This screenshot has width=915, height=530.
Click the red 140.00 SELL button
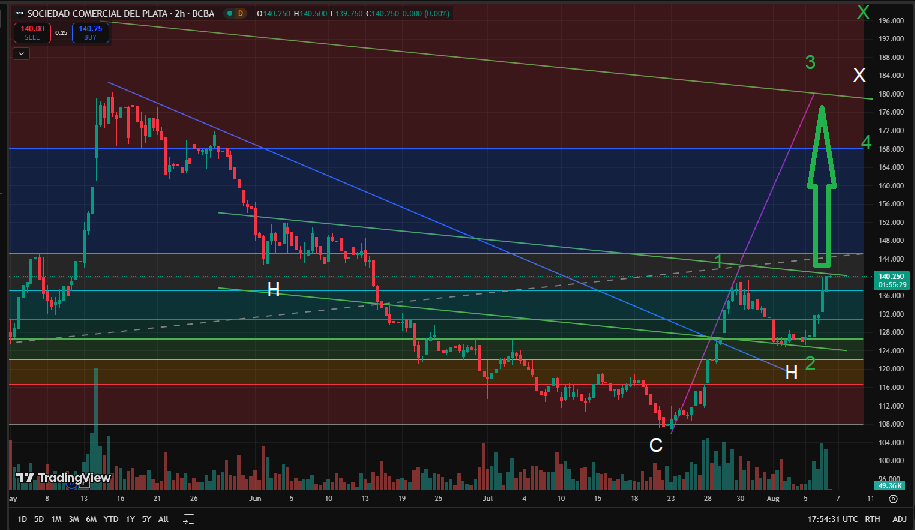point(32,33)
